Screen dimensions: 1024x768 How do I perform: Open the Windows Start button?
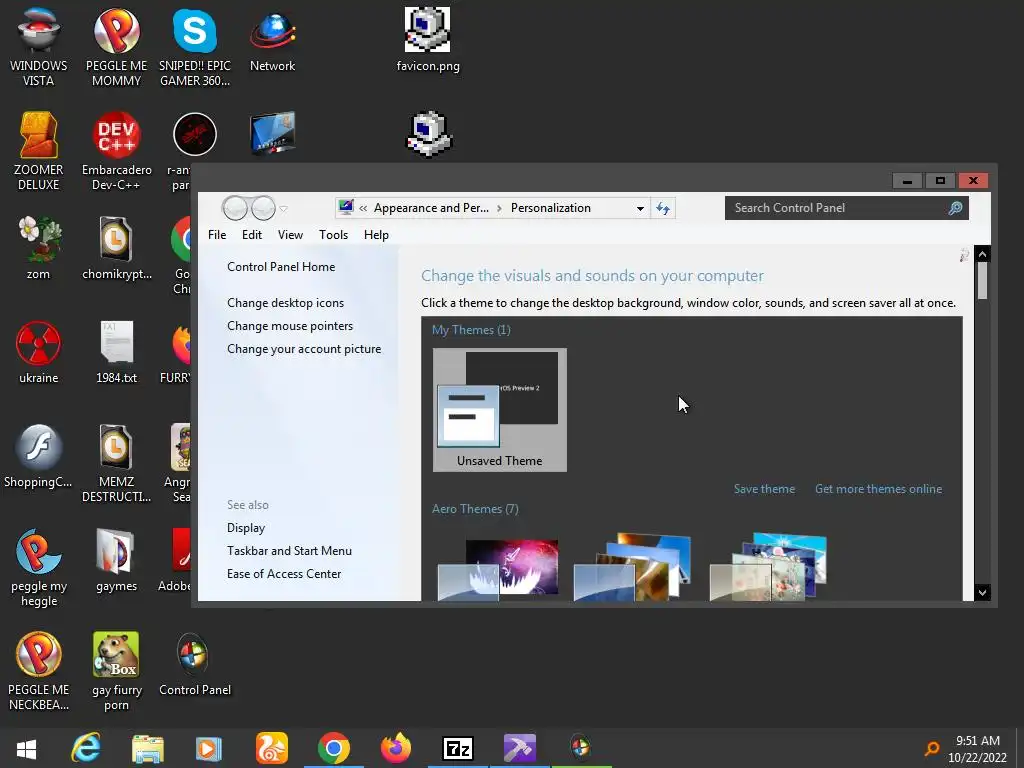pyautogui.click(x=26, y=748)
